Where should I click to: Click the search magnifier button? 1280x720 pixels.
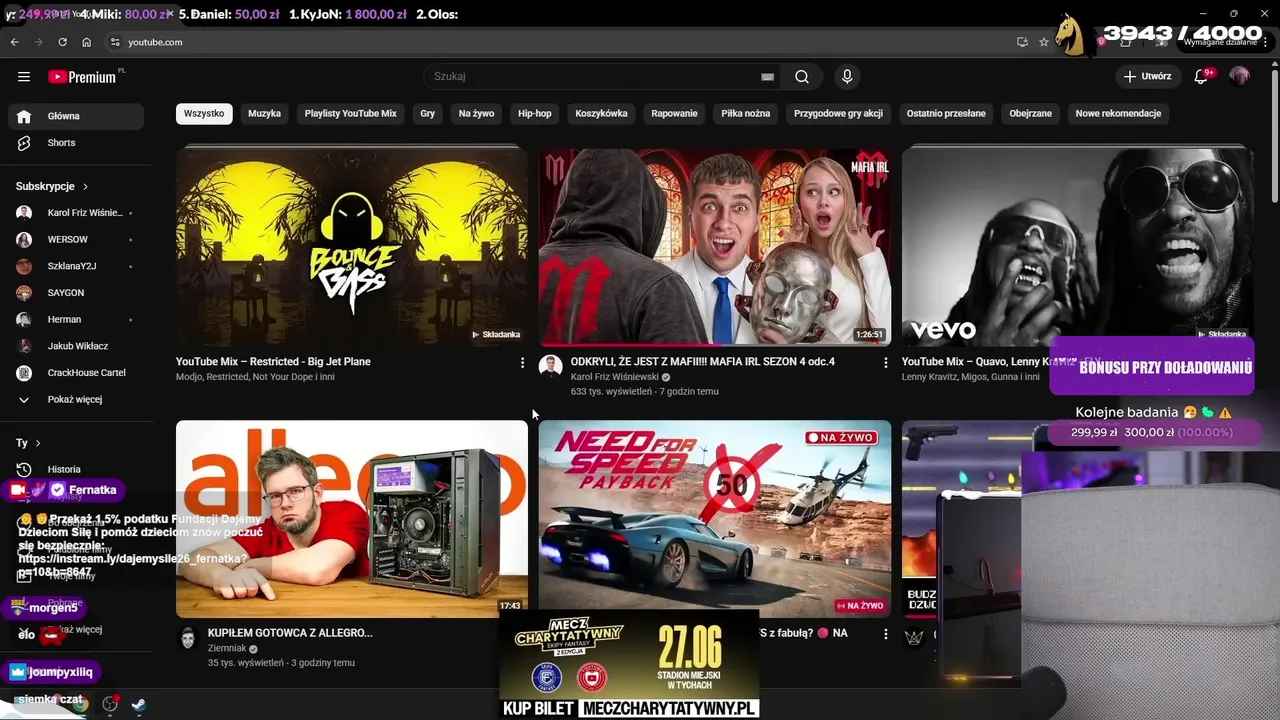(x=802, y=77)
